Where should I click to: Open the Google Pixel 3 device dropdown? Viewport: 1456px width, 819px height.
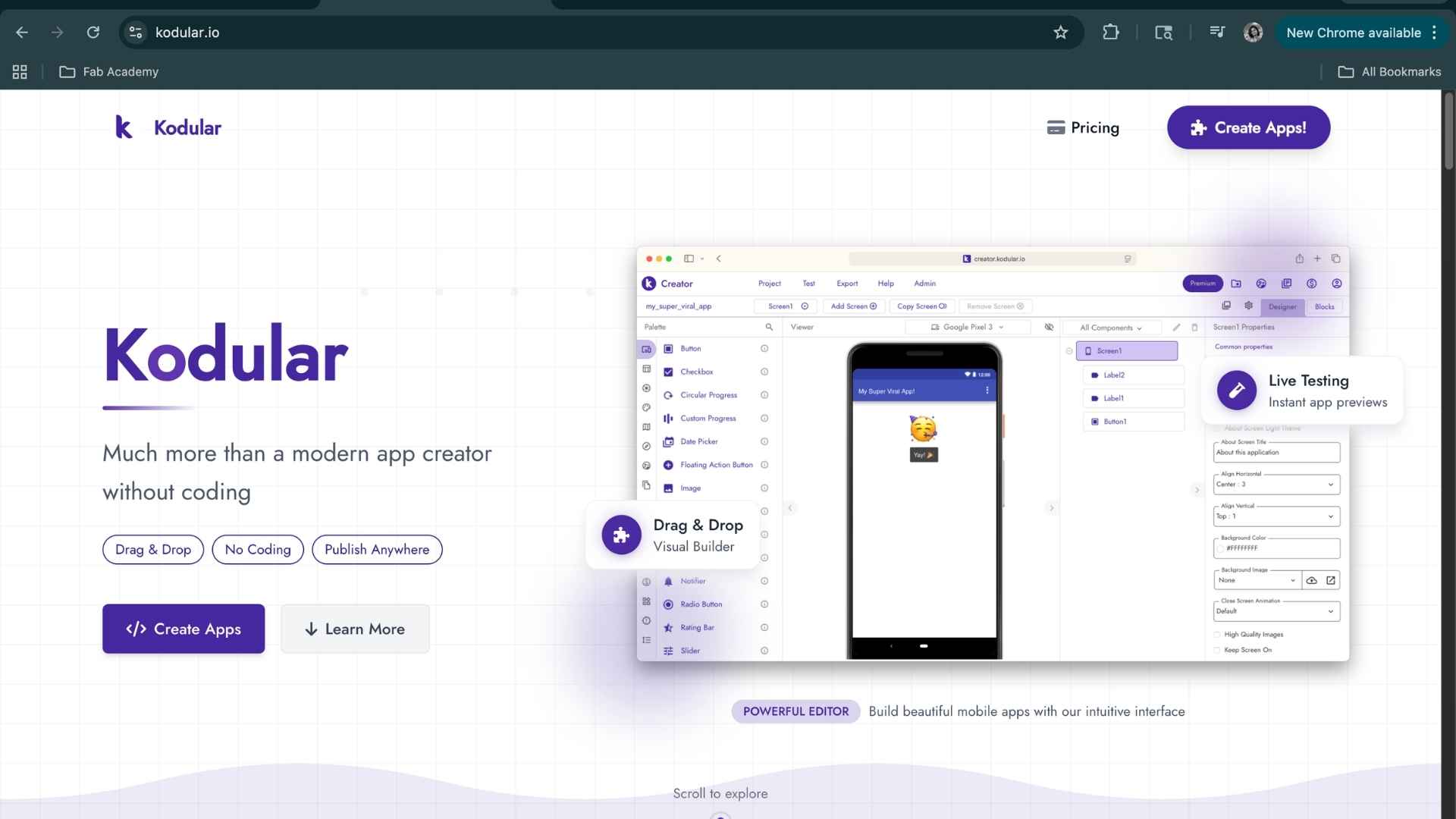click(x=968, y=327)
